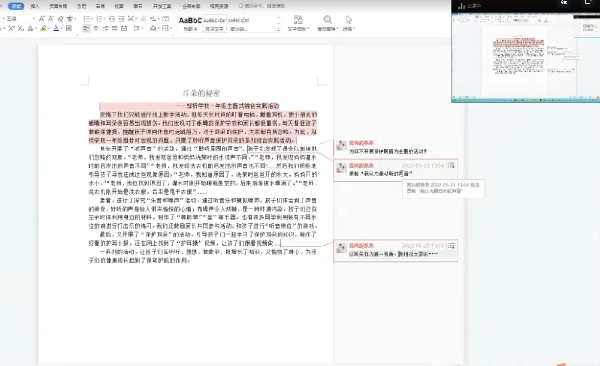
Task: Select the bottom comment in the margin
Action: click(396, 250)
